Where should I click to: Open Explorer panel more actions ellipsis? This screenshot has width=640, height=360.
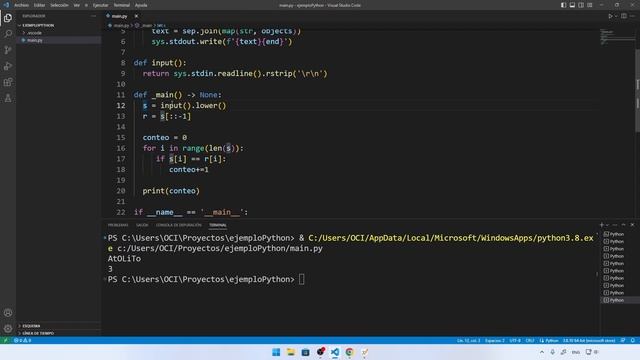93,16
